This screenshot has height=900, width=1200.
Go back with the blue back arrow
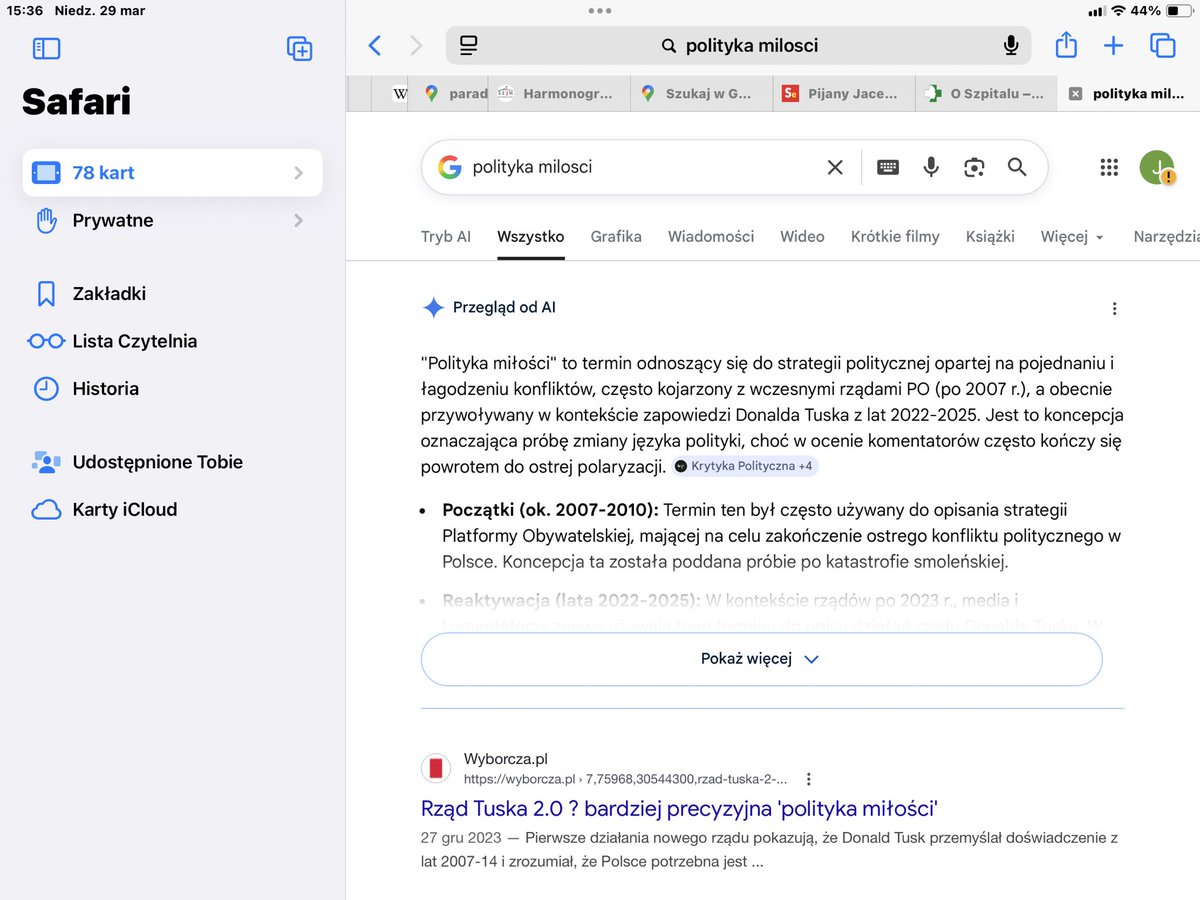coord(375,45)
